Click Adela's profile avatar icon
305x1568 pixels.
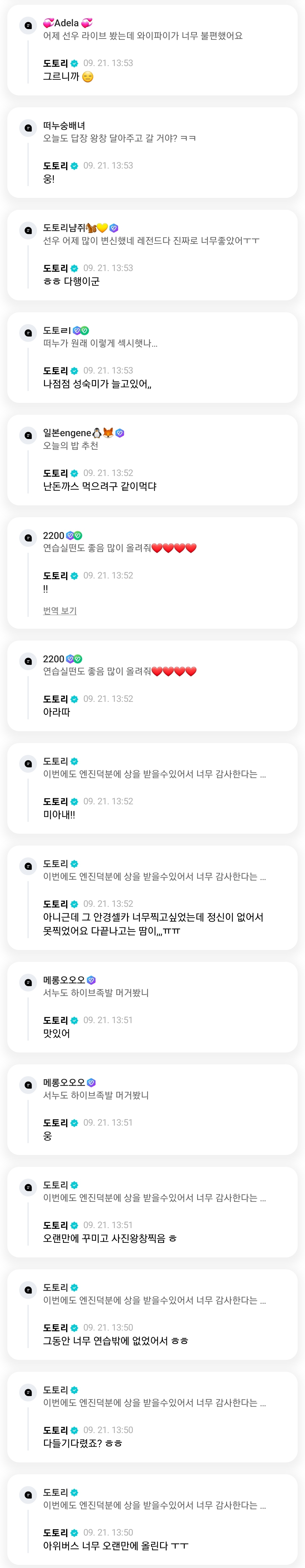tap(28, 26)
